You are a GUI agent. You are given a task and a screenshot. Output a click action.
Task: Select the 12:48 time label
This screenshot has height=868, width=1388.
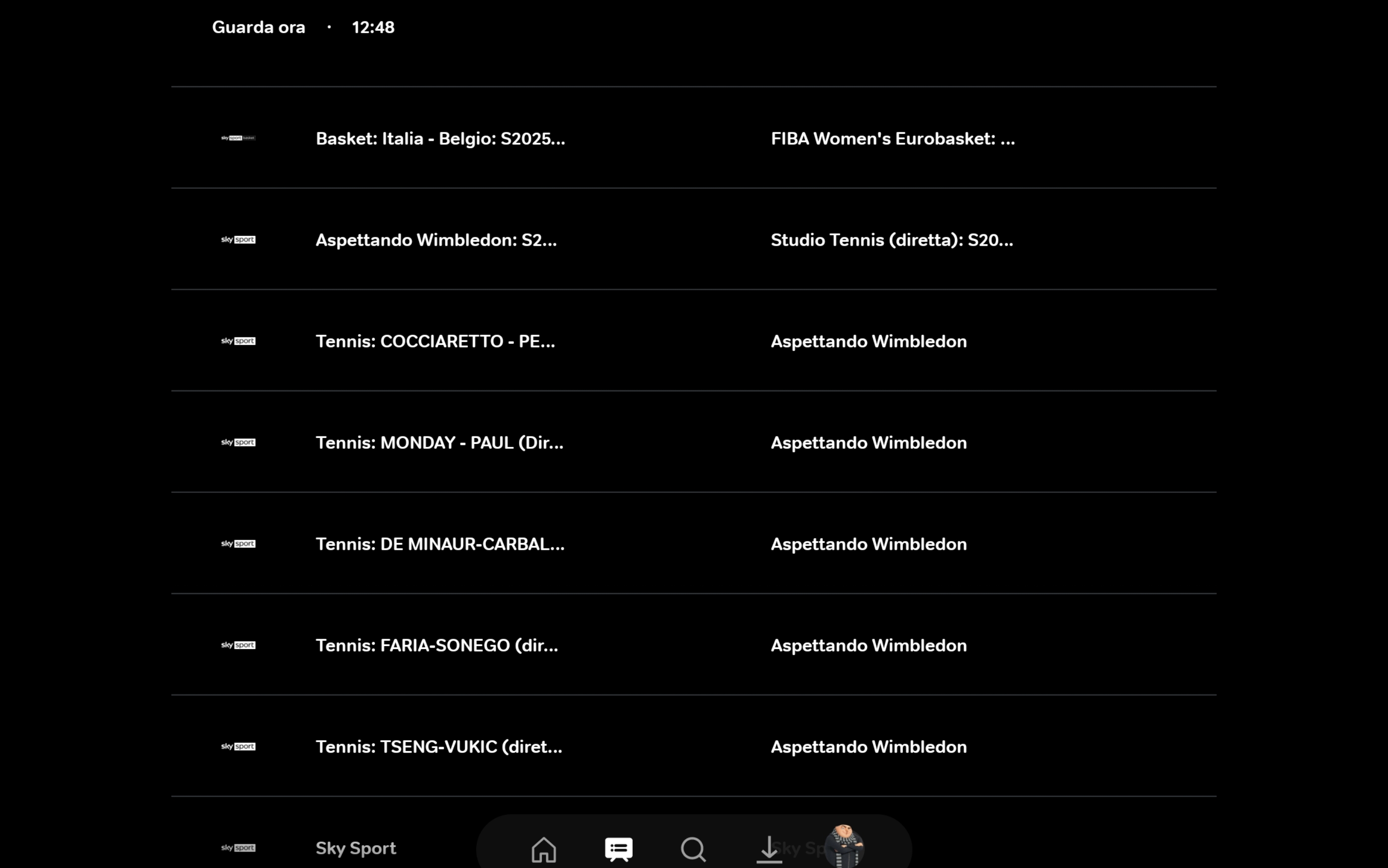pos(373,27)
